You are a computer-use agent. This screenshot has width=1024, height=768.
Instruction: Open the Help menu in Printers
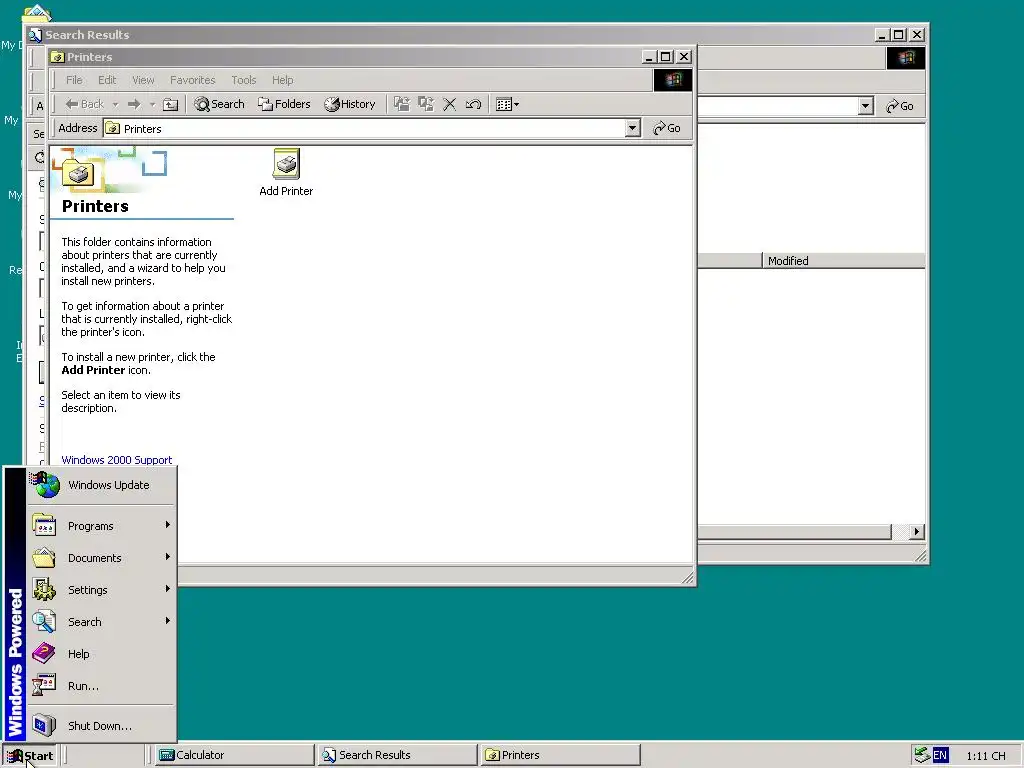[283, 80]
